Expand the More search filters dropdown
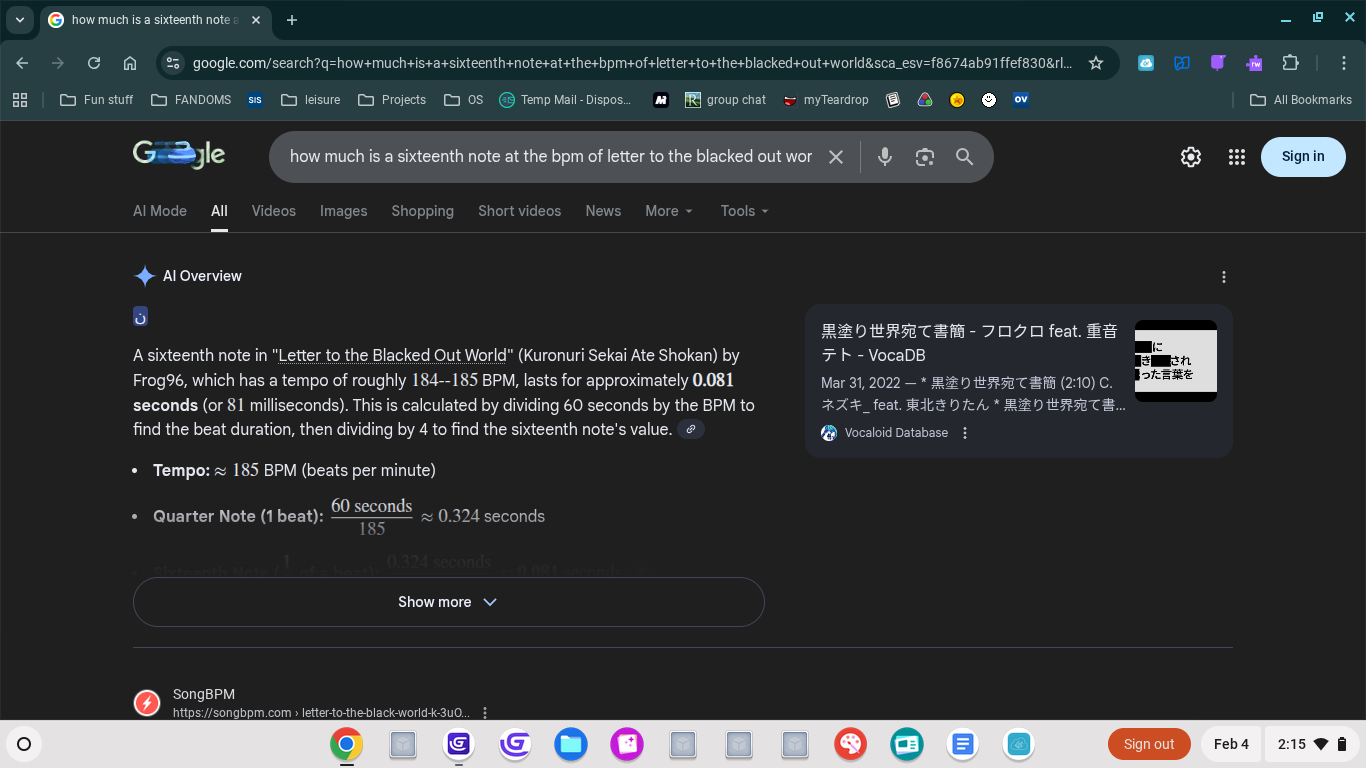The width and height of the screenshot is (1366, 768). 668,211
